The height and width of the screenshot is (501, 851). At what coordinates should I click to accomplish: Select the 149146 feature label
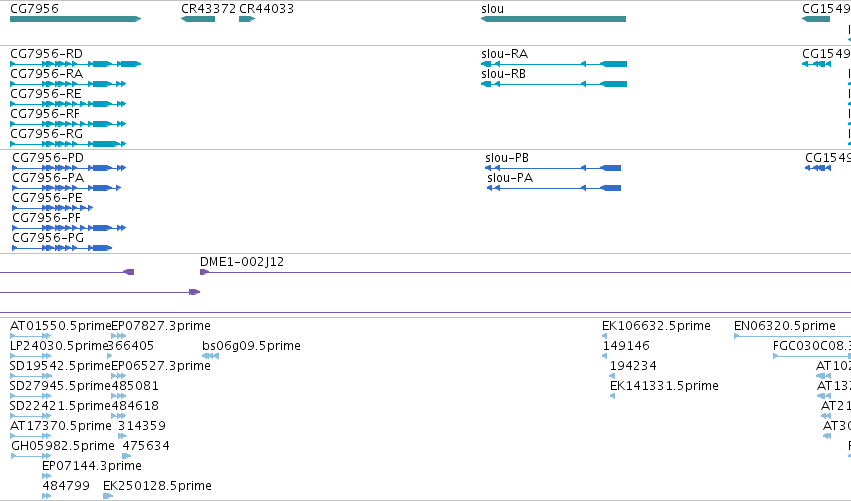[626, 346]
